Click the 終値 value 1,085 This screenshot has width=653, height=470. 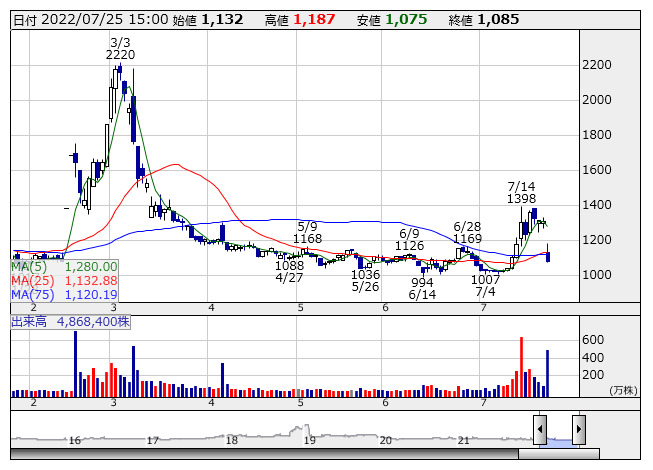497,19
